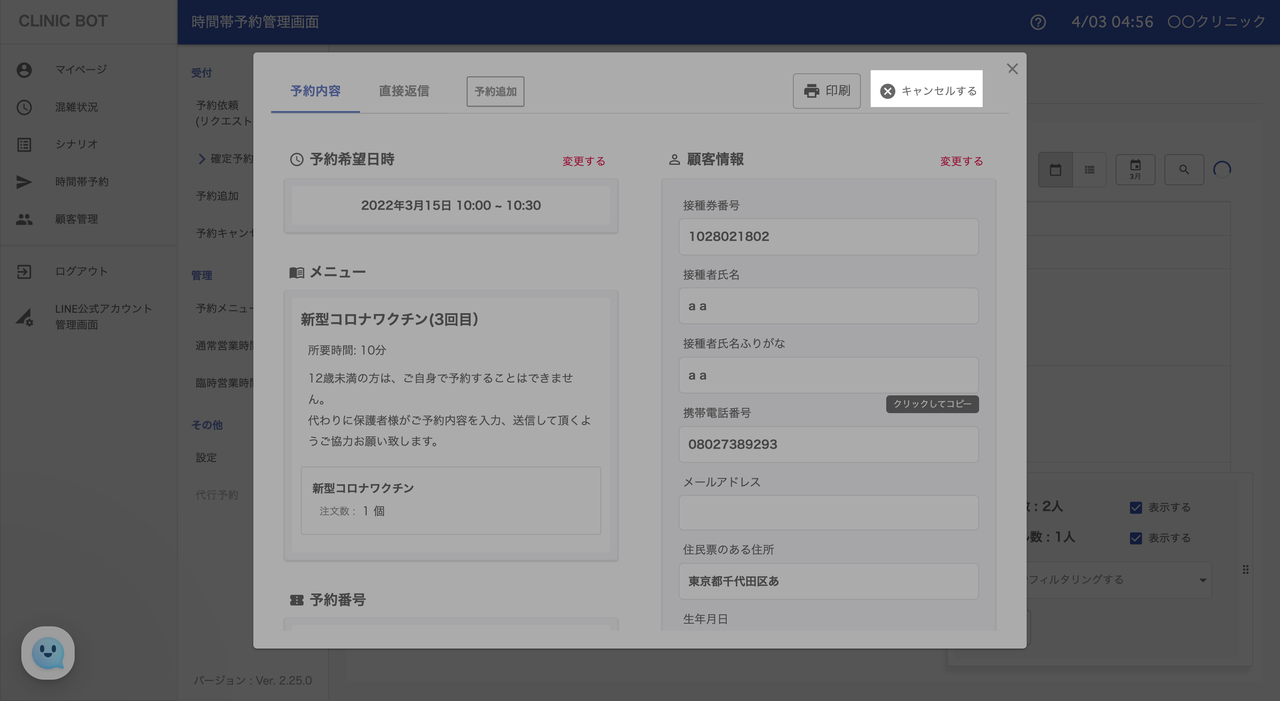Image resolution: width=1280 pixels, height=701 pixels.
Task: Uncheck the second 表示する checkbox
Action: [1135, 538]
